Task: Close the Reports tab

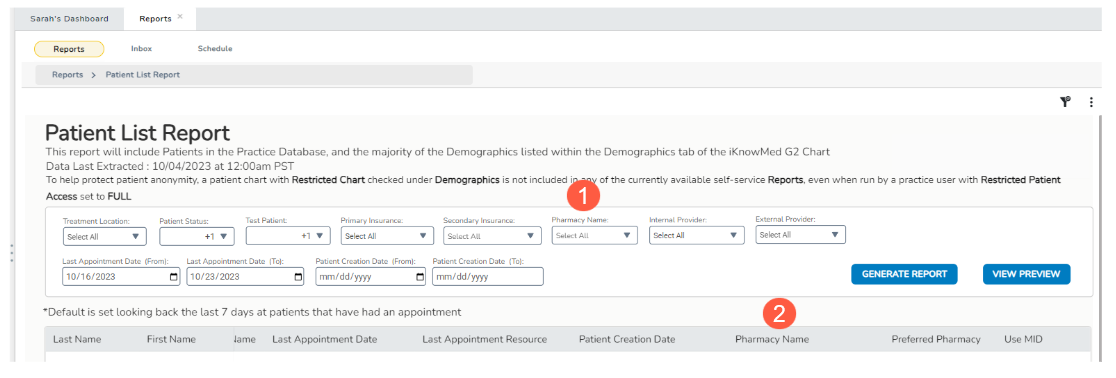Action: pos(180,17)
